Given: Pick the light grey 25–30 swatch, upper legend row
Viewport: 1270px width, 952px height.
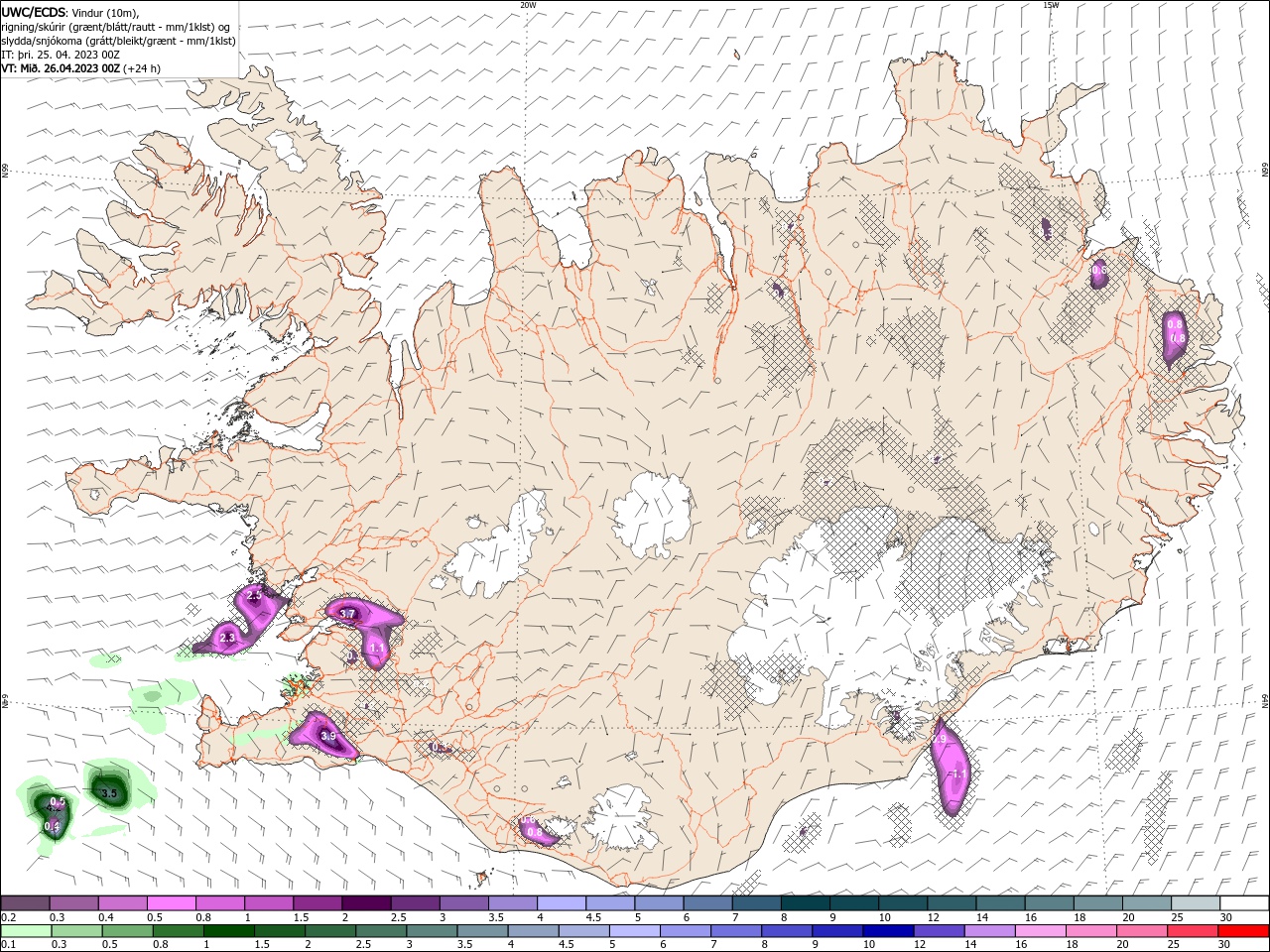Looking at the screenshot, I should pos(1196,903).
